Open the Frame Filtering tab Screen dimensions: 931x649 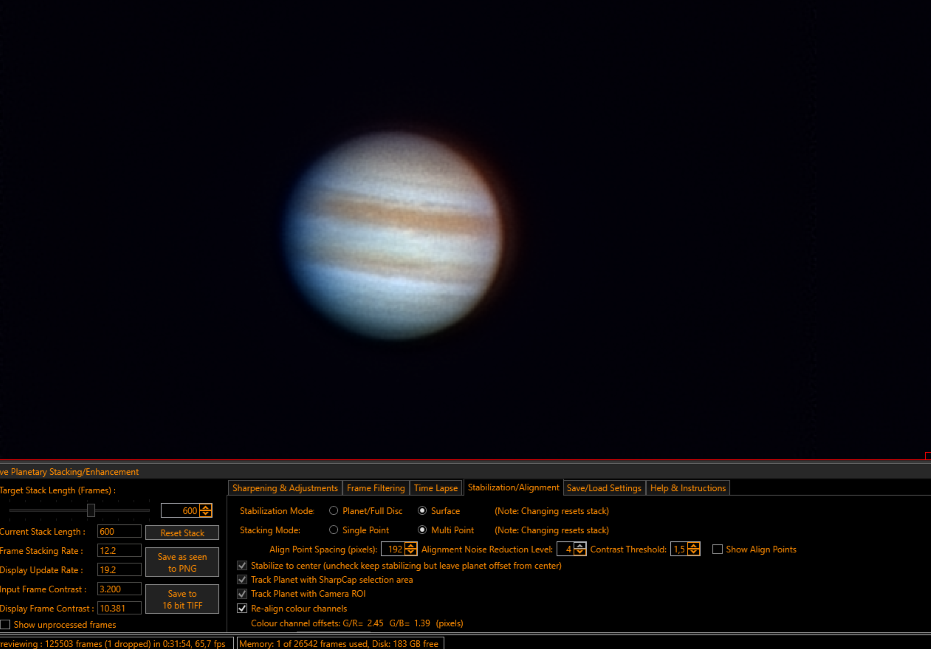pyautogui.click(x=376, y=488)
